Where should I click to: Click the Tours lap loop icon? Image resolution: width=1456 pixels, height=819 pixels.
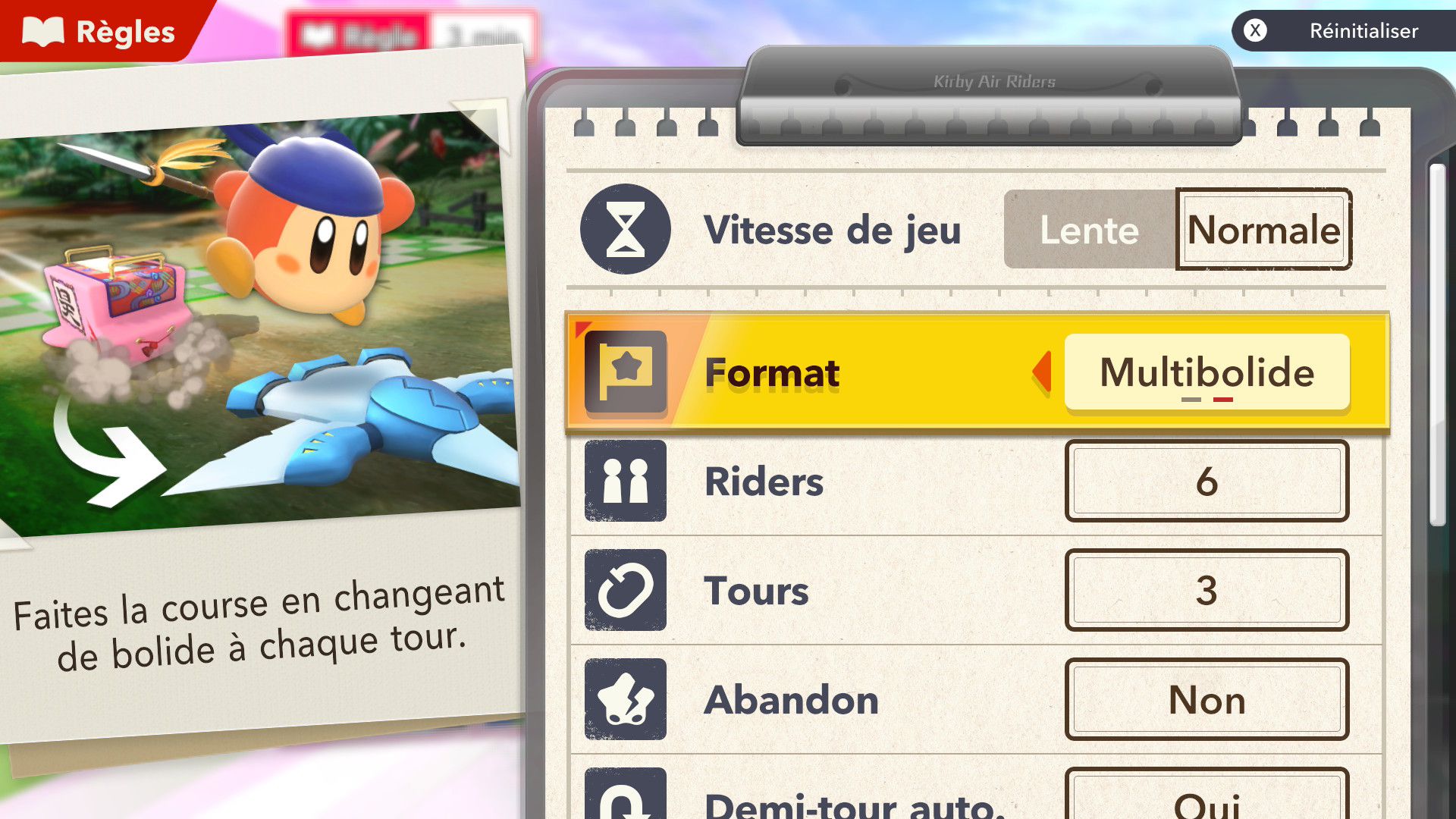(x=626, y=590)
